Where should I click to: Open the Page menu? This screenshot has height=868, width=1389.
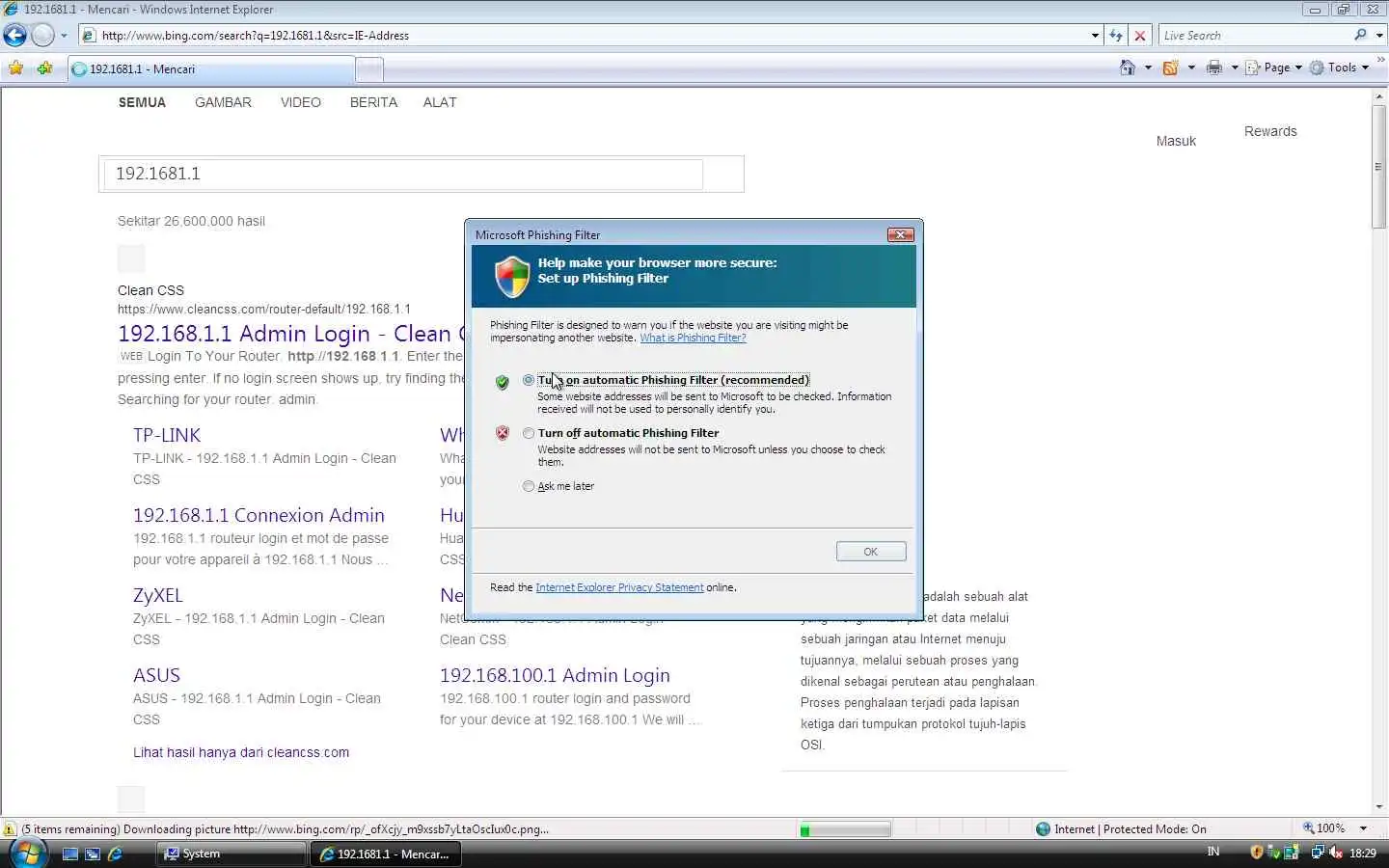(1273, 68)
